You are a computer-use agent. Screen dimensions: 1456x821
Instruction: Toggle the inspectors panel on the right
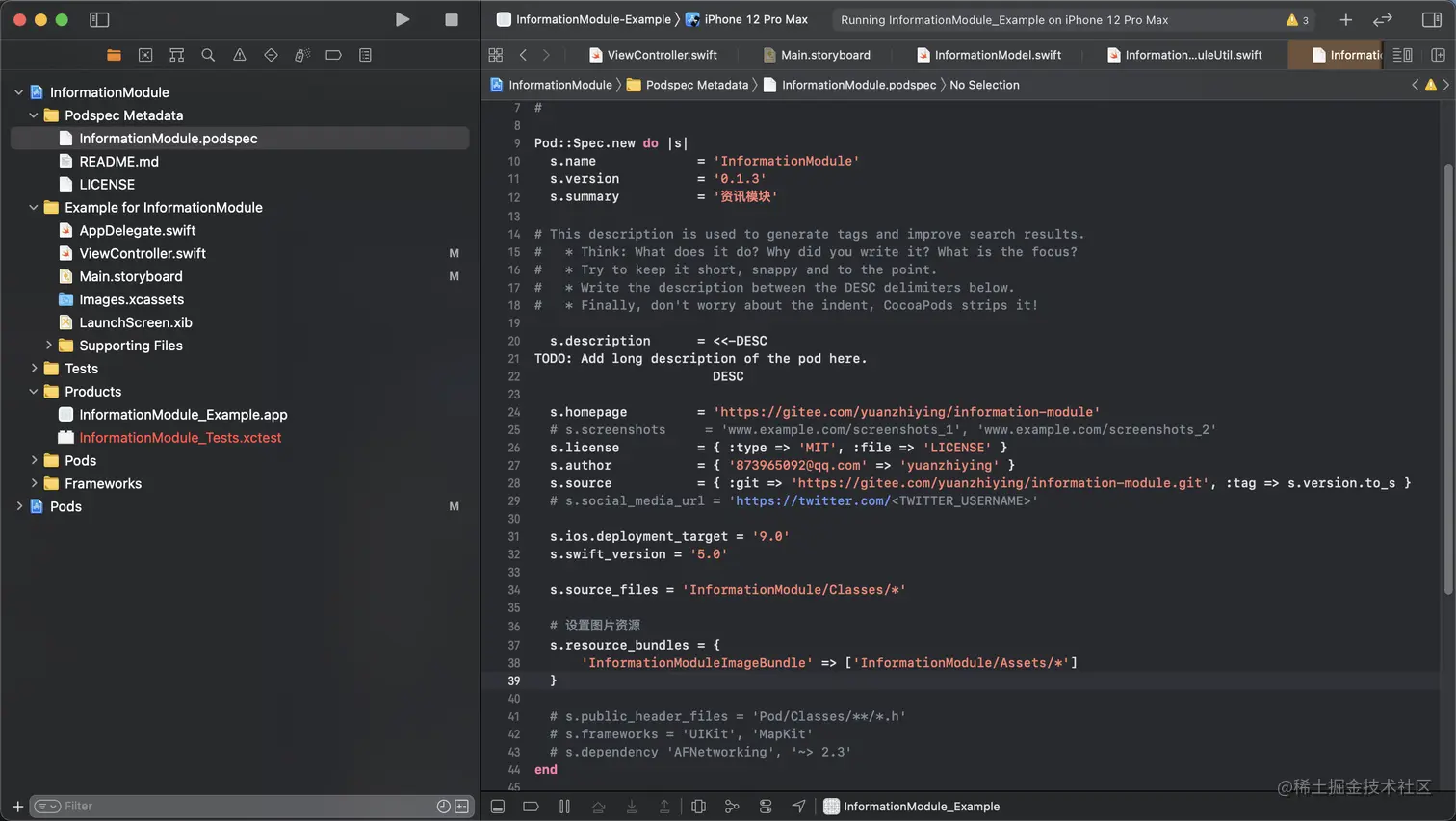1431,19
